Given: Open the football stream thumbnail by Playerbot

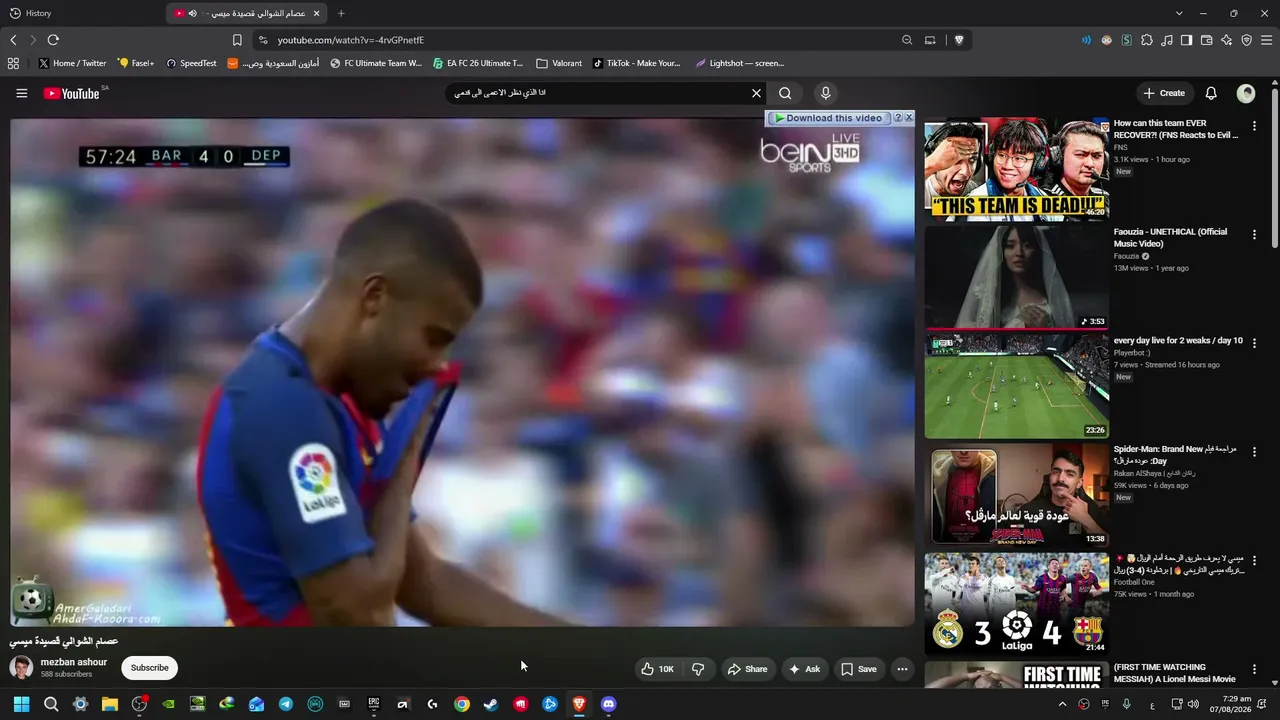Looking at the screenshot, I should (x=1016, y=386).
